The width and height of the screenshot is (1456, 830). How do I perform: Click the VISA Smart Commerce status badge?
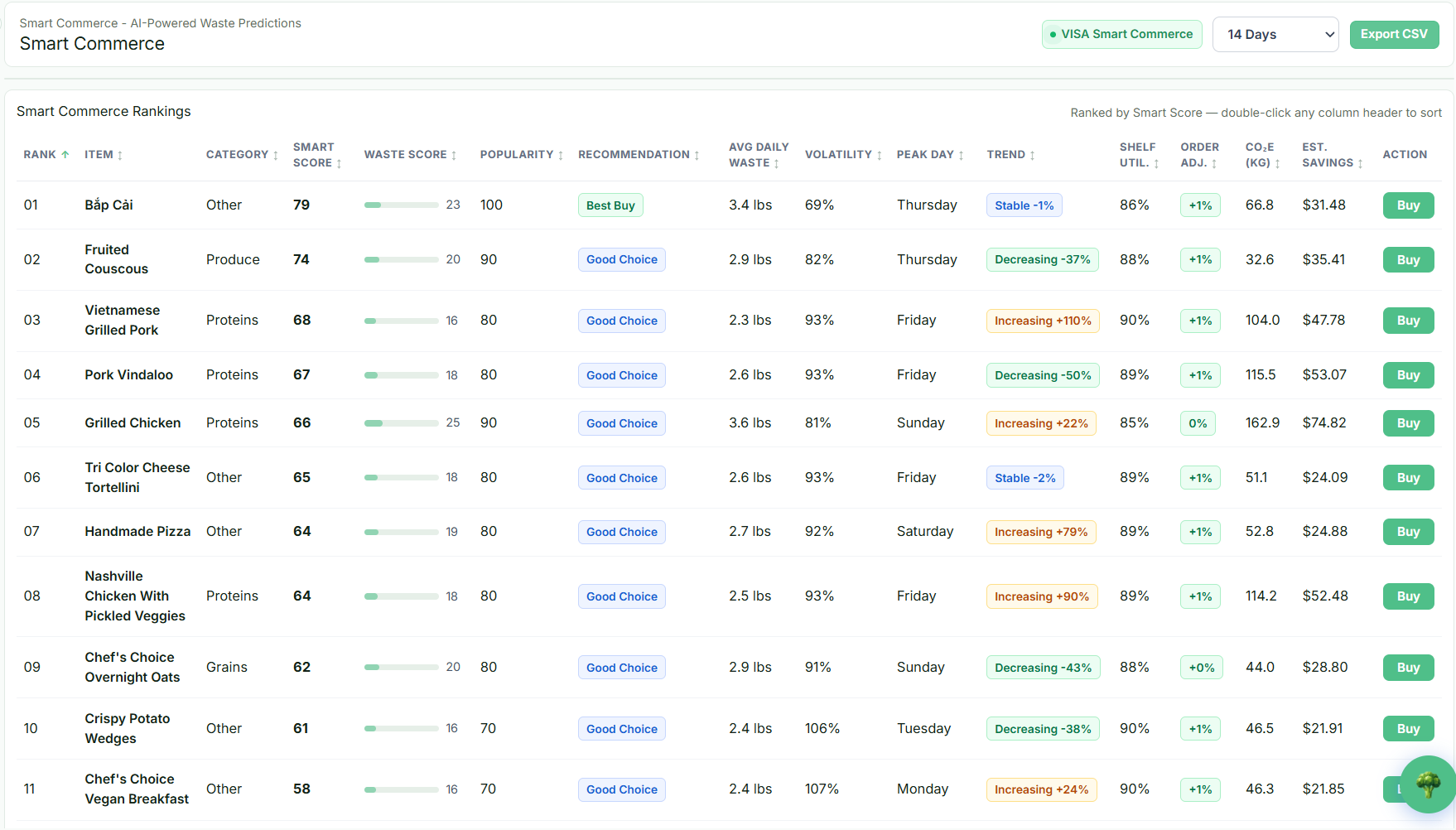coord(1122,35)
